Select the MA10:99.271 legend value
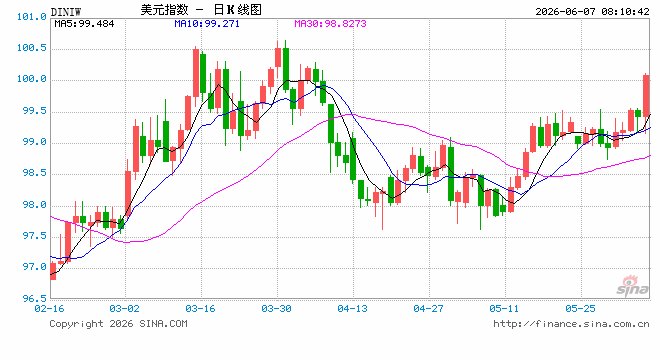Screen dimensions: 660x360 (x=207, y=24)
